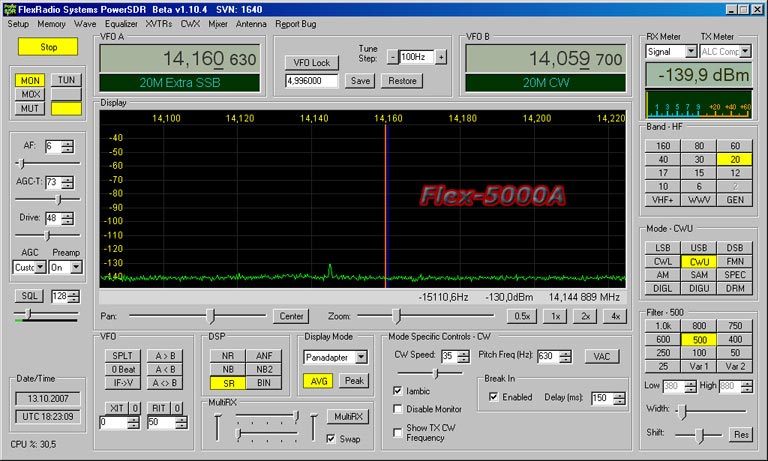Click Save next to the frequency field
The width and height of the screenshot is (768, 461).
click(360, 81)
